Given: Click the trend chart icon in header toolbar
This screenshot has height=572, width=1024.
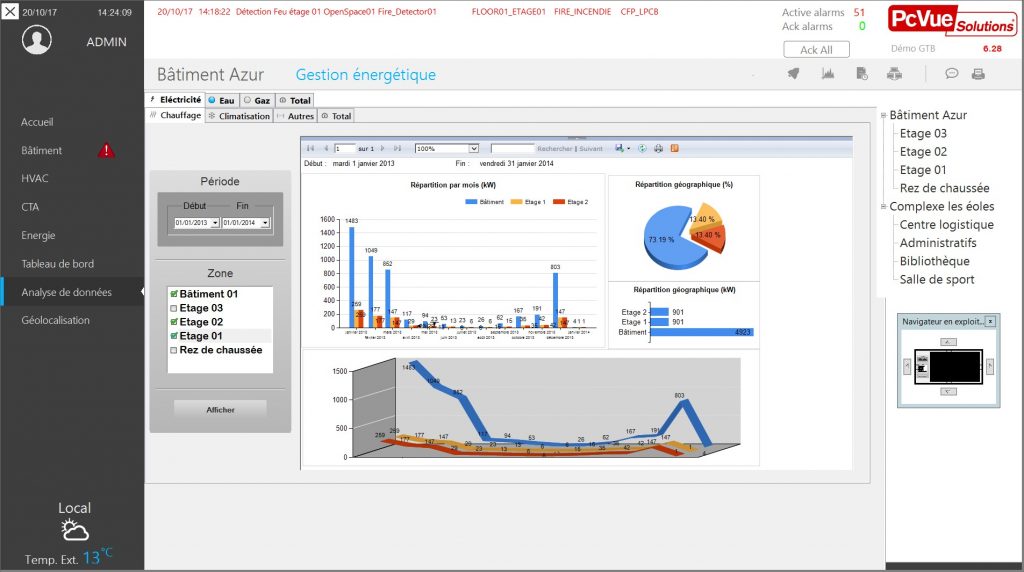Looking at the screenshot, I should 827,74.
